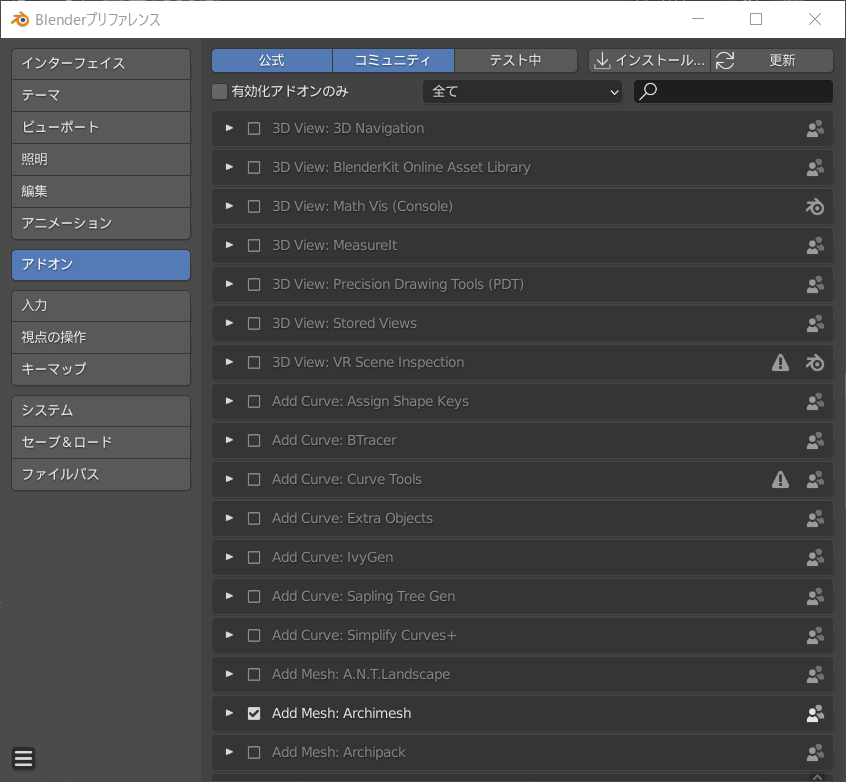Enable VR Scene Inspection checkbox

click(x=254, y=362)
